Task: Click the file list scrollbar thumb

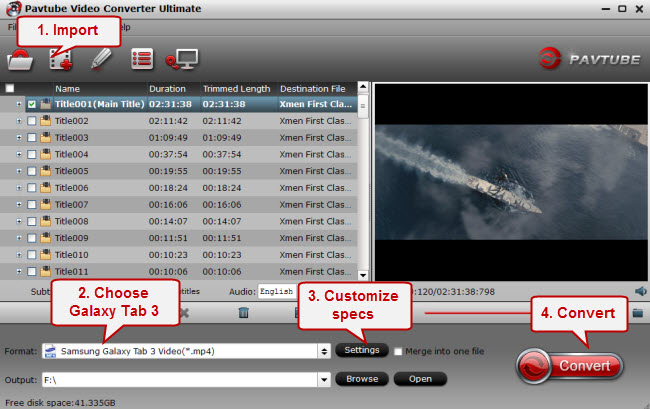Action: (x=363, y=106)
